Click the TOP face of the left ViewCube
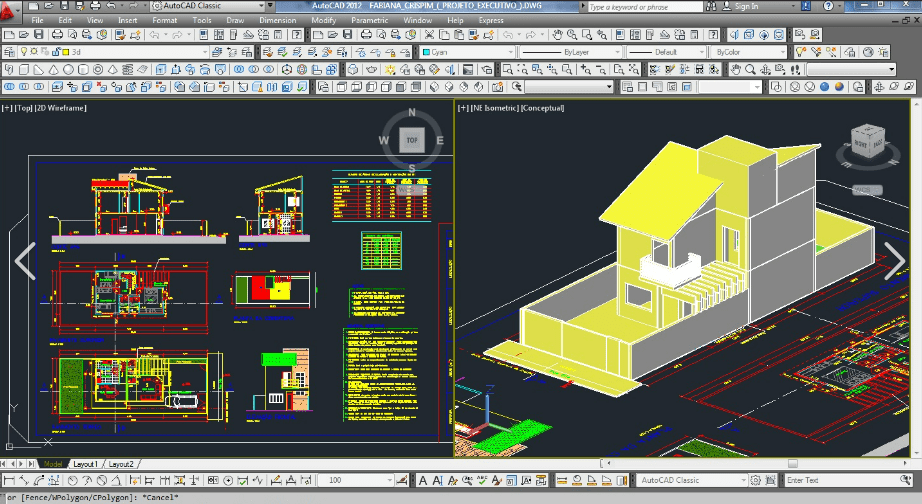 (412, 140)
